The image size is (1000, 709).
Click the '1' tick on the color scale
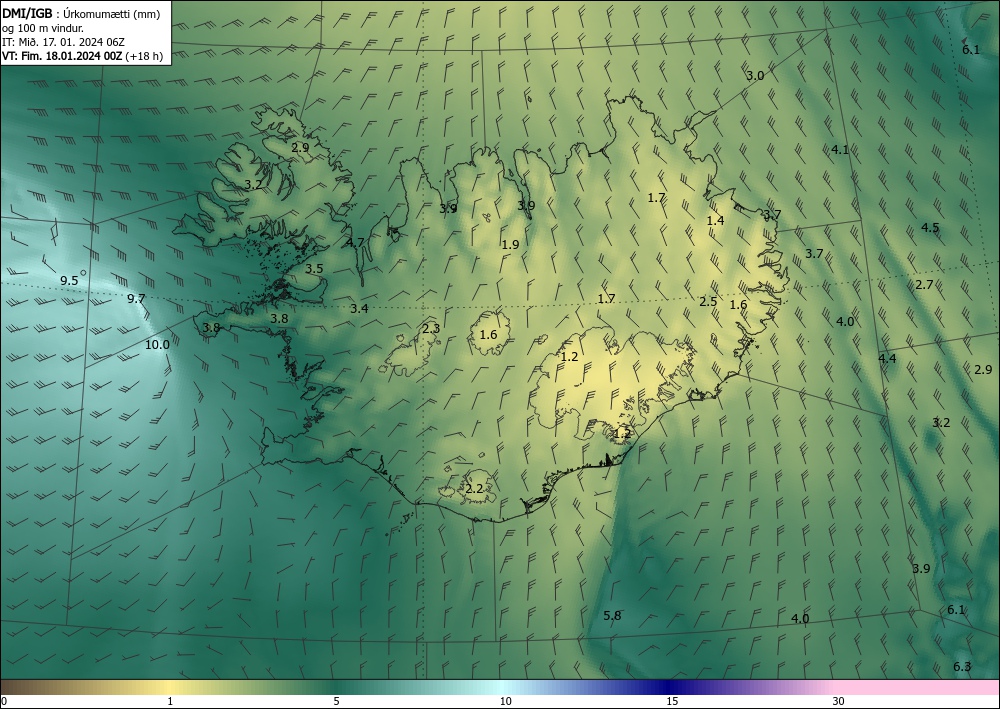[x=170, y=701]
